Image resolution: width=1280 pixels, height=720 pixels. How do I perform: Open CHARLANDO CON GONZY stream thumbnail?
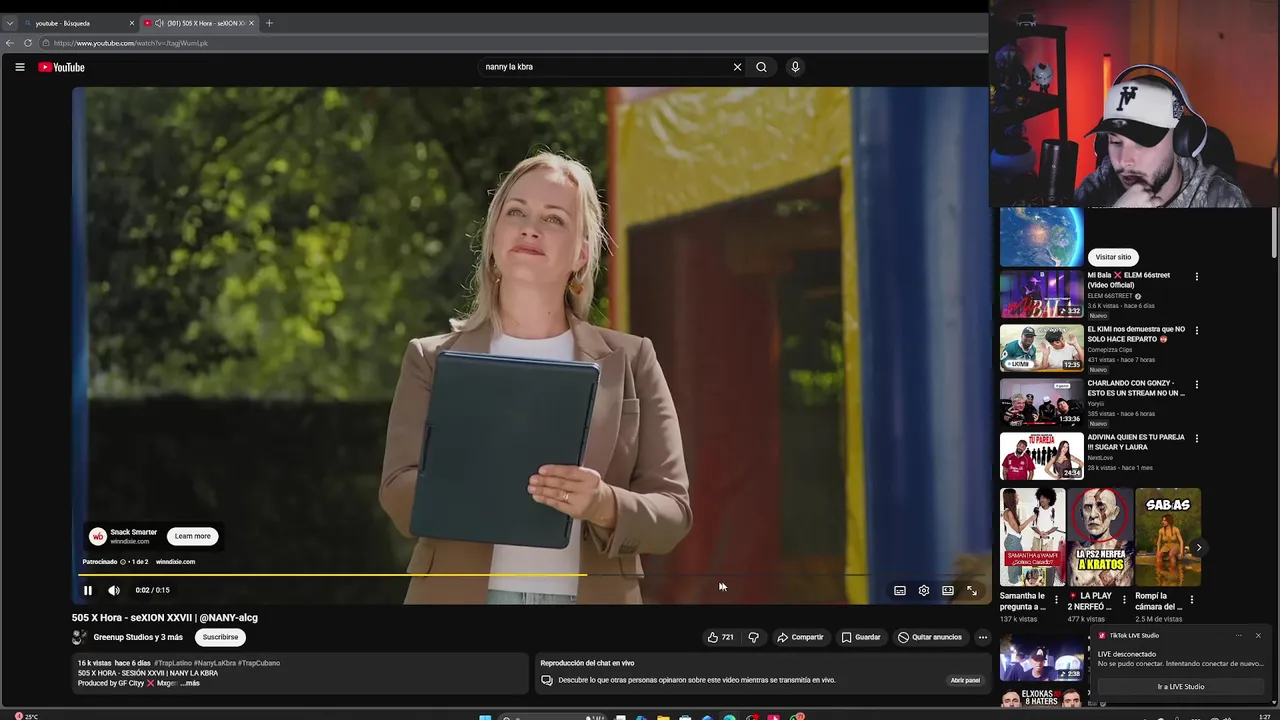click(1042, 402)
